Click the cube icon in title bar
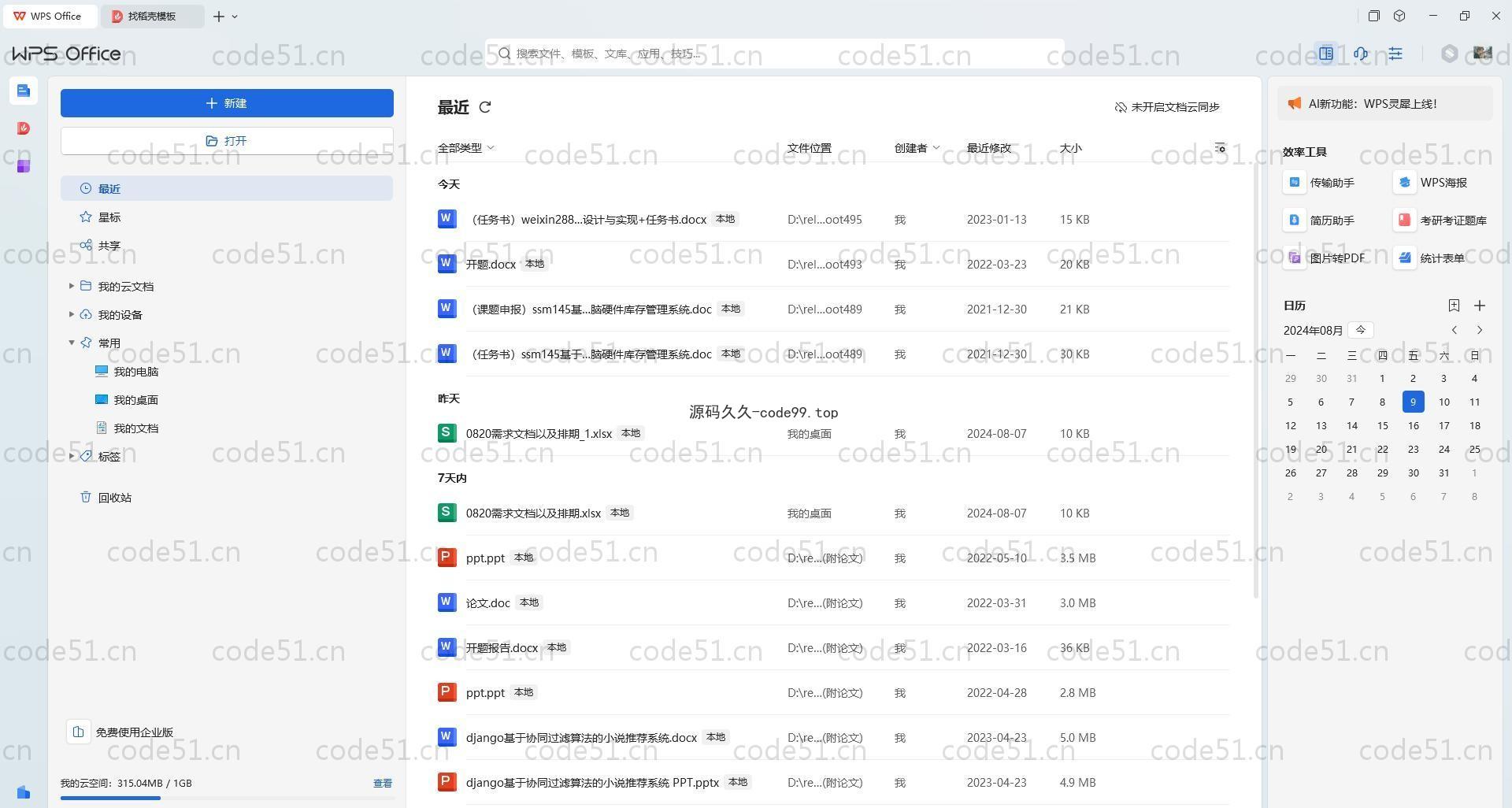Viewport: 1512px width, 808px height. [x=1399, y=16]
